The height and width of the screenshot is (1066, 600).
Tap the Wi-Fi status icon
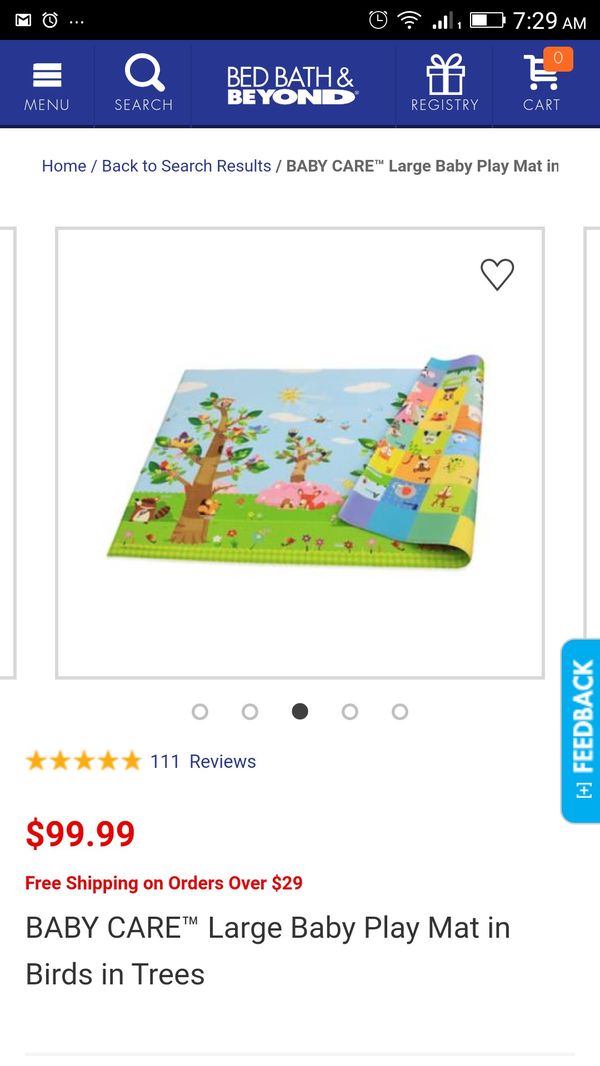point(408,20)
